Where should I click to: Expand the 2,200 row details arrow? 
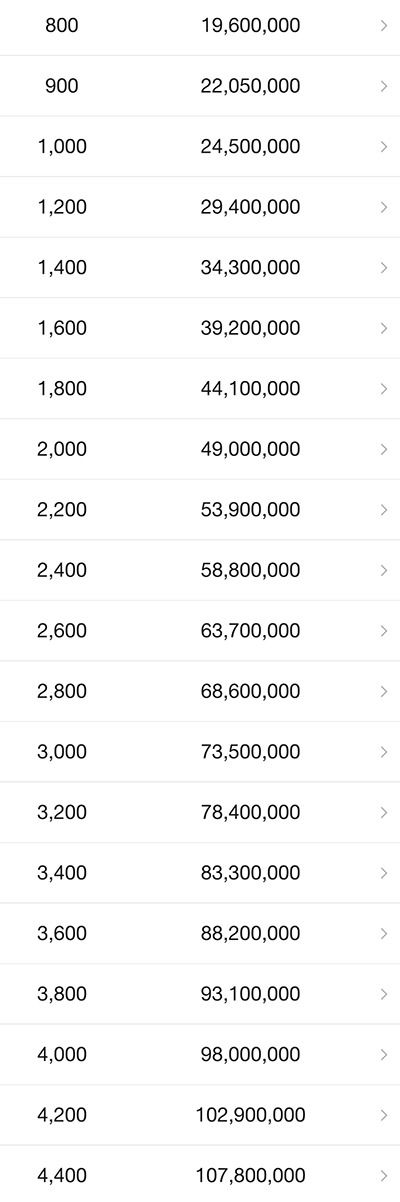point(384,510)
